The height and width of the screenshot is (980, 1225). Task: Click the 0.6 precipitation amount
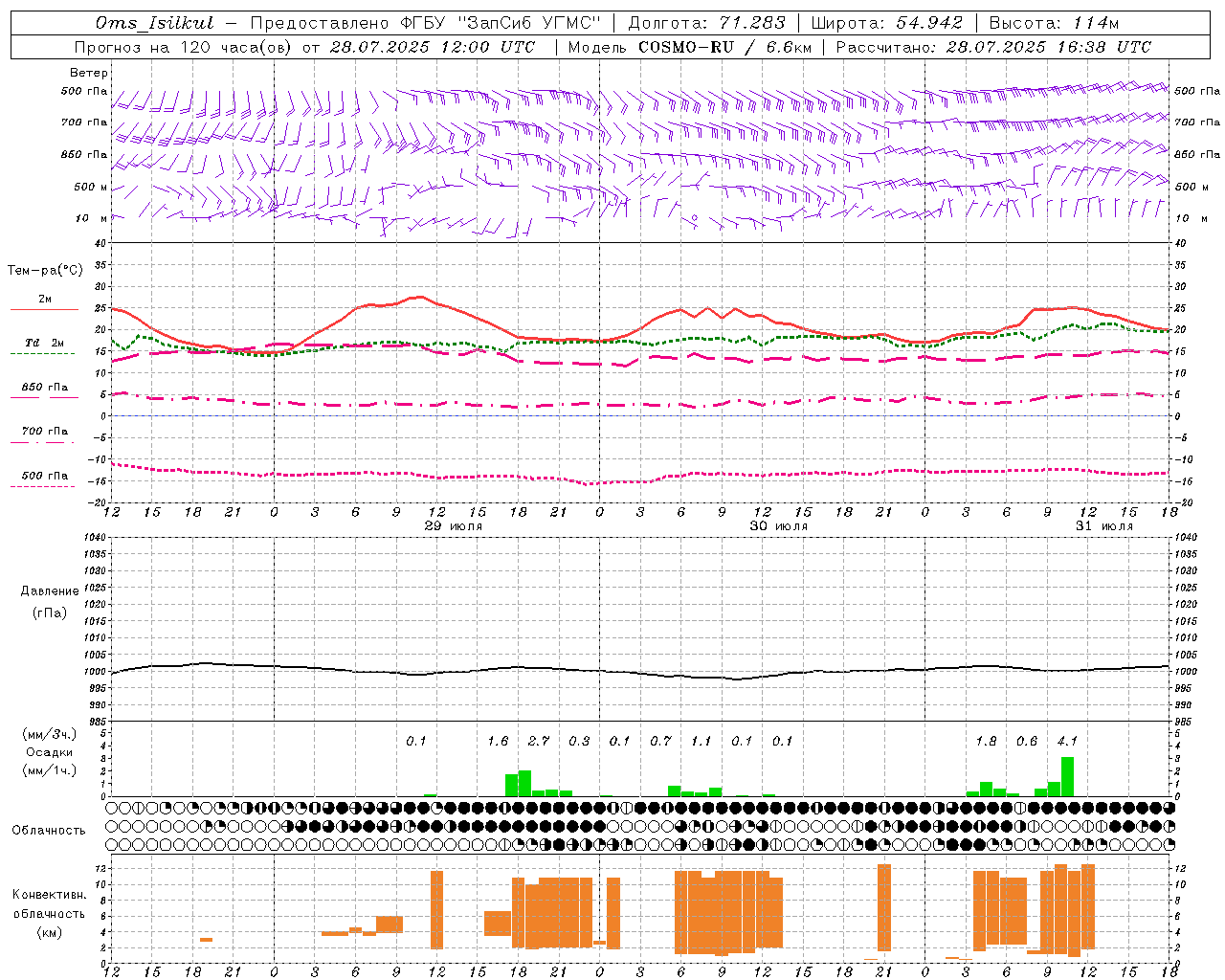coord(1027,742)
